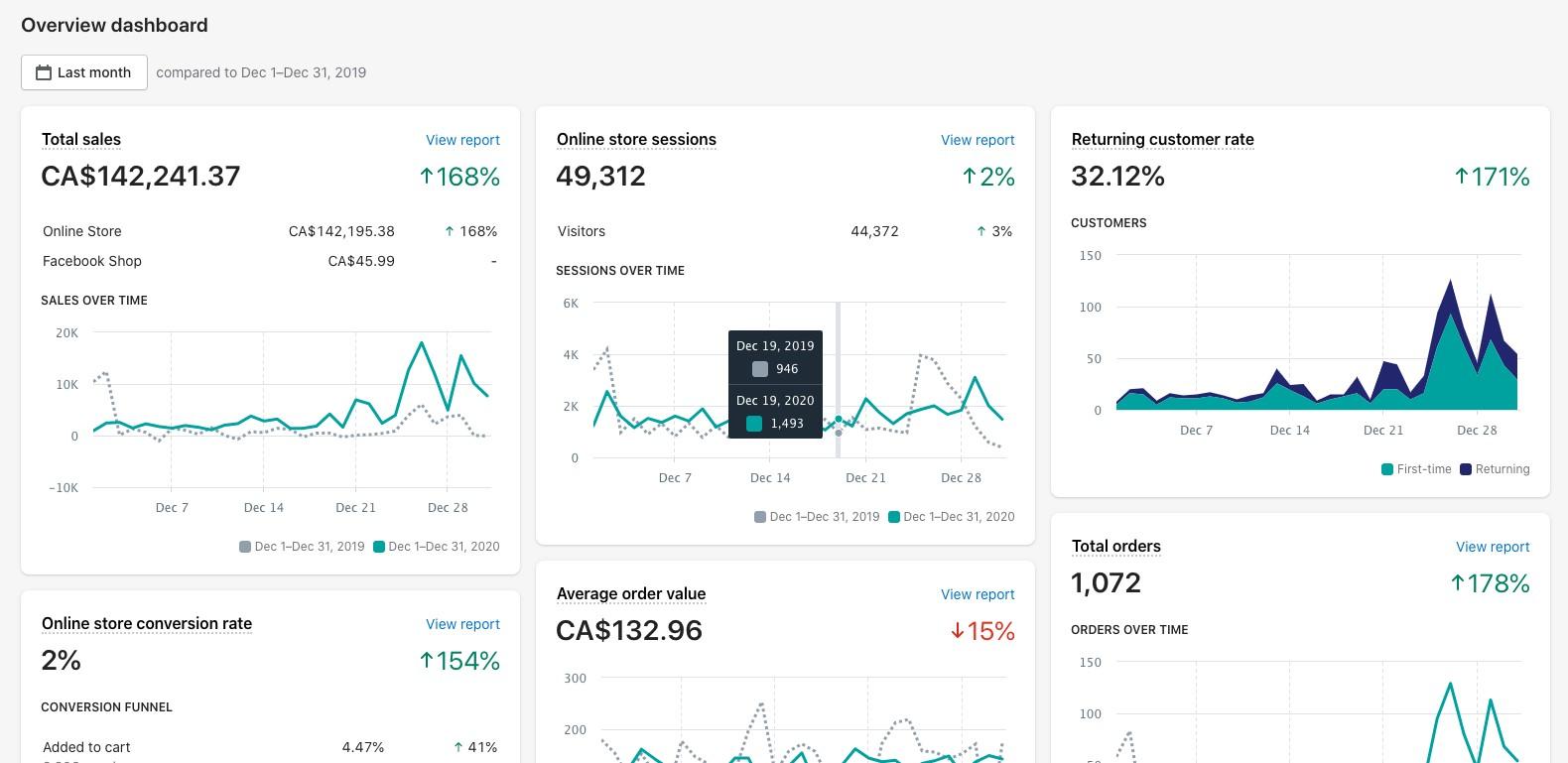Open View report for Average order value
This screenshot has height=763, width=1568.
[x=978, y=594]
